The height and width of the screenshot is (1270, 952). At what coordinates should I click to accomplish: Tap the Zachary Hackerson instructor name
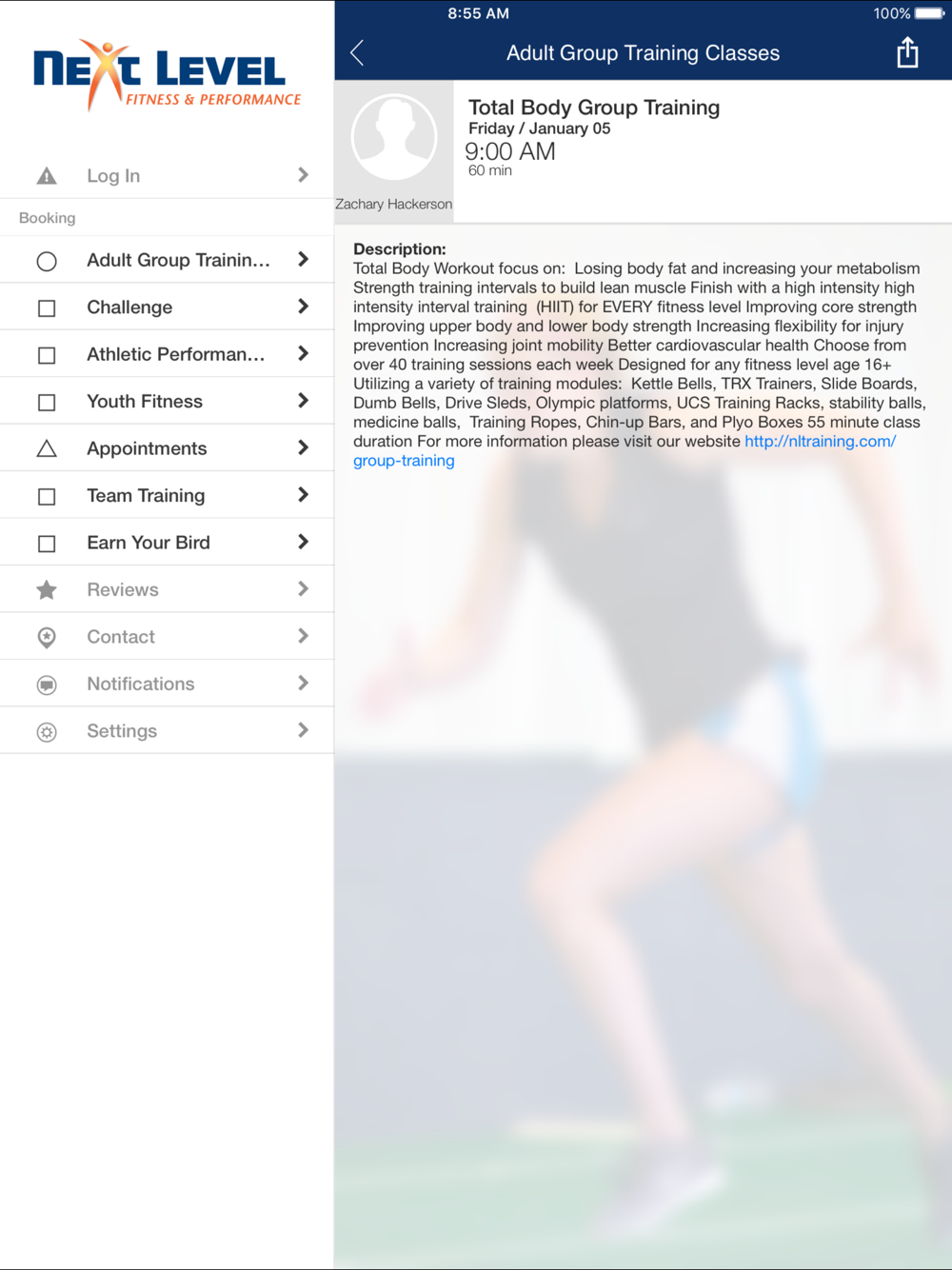(x=394, y=205)
